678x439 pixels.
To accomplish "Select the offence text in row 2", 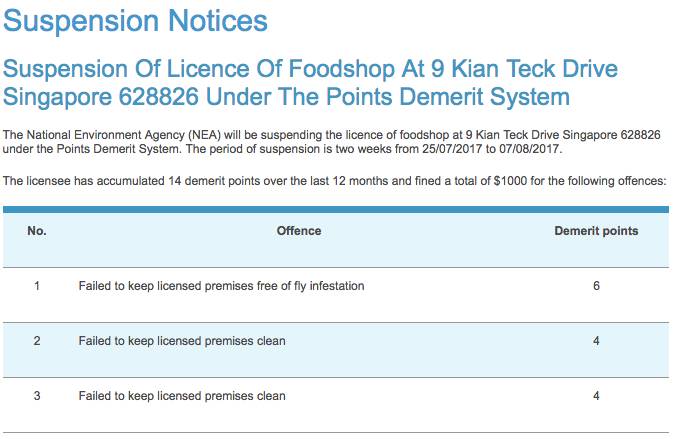I will pyautogui.click(x=182, y=341).
